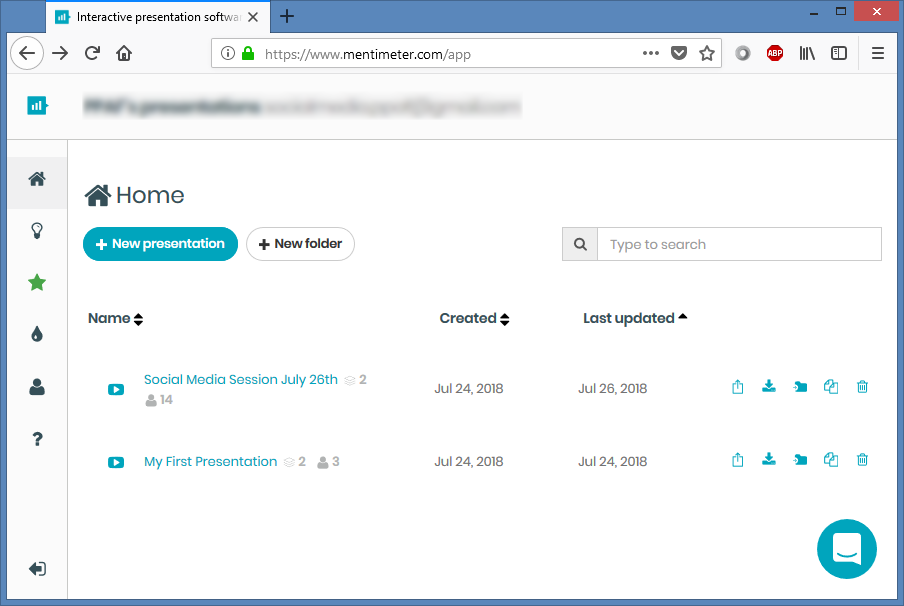Open your profile via the person icon
904x606 pixels.
click(x=37, y=386)
